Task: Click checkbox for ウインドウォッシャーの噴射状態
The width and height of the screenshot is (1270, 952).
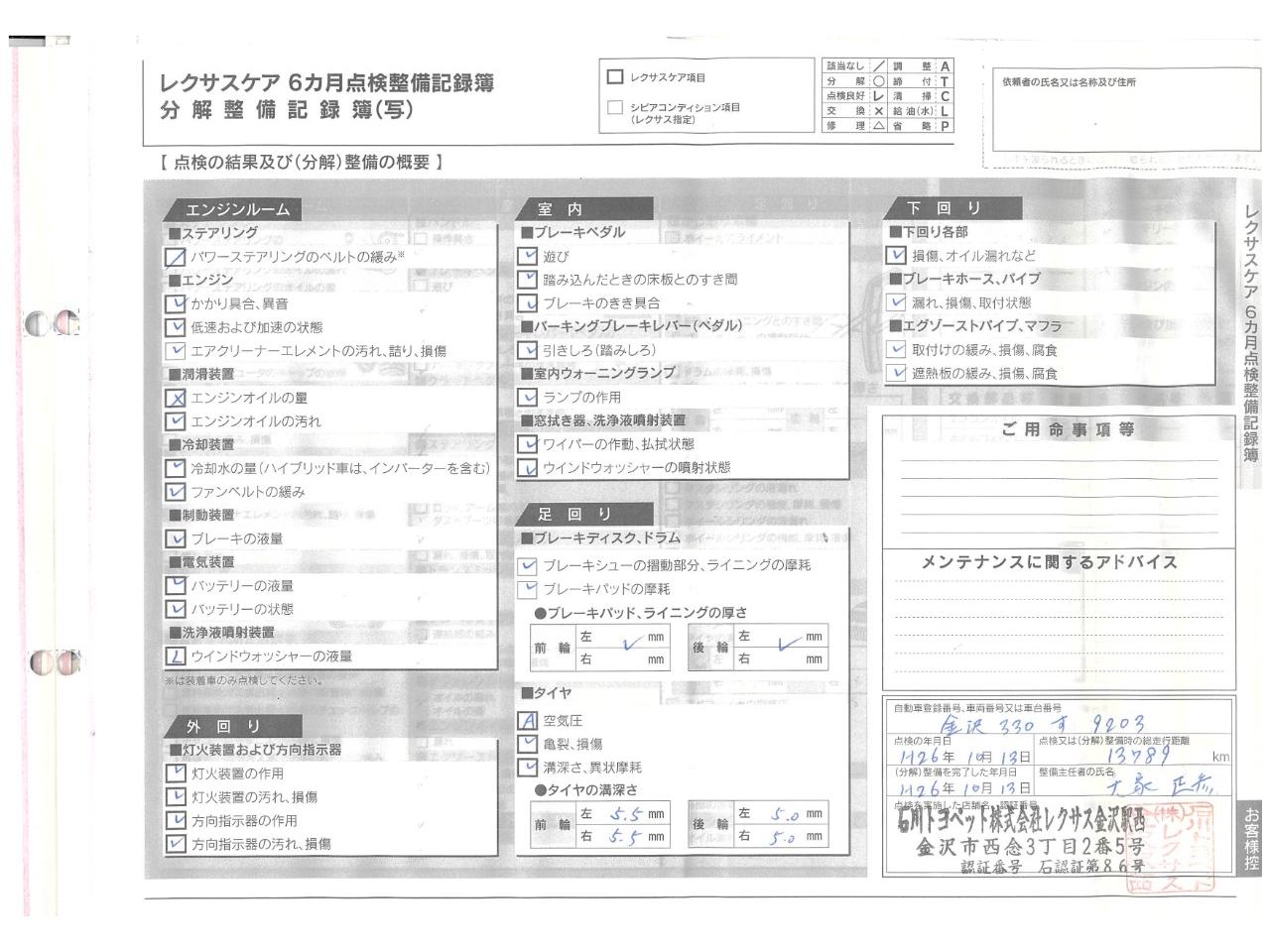Action: point(528,468)
